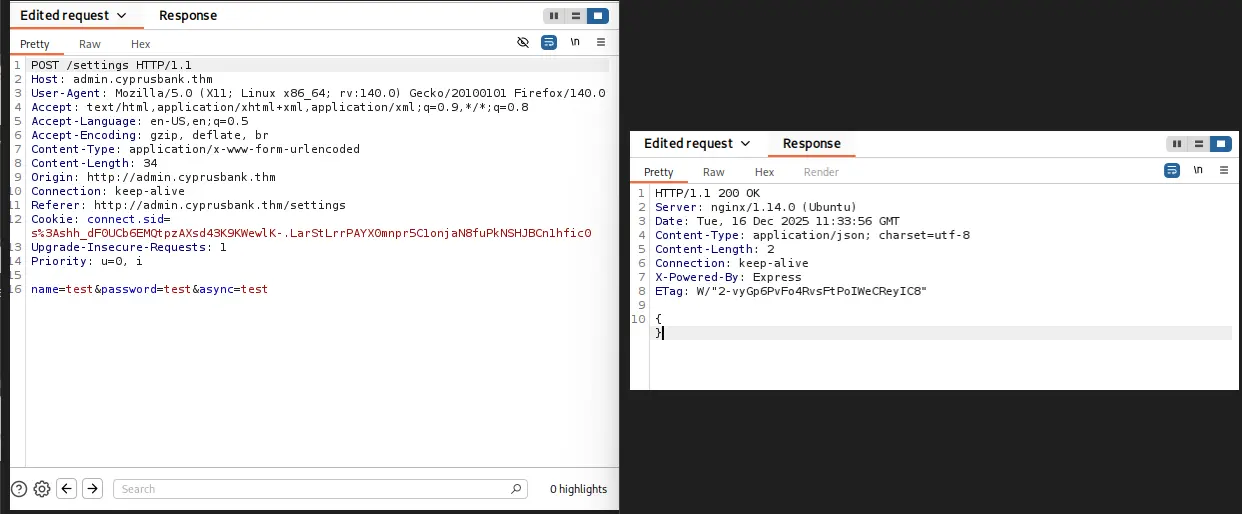
Task: Toggle \n non-printable characters in left panel
Action: (x=575, y=43)
